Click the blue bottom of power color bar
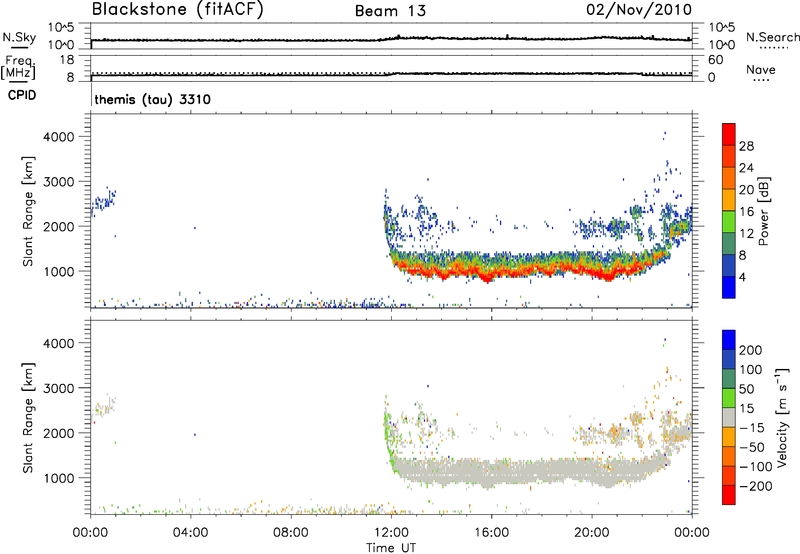Viewport: 800px width, 554px height. 729,287
